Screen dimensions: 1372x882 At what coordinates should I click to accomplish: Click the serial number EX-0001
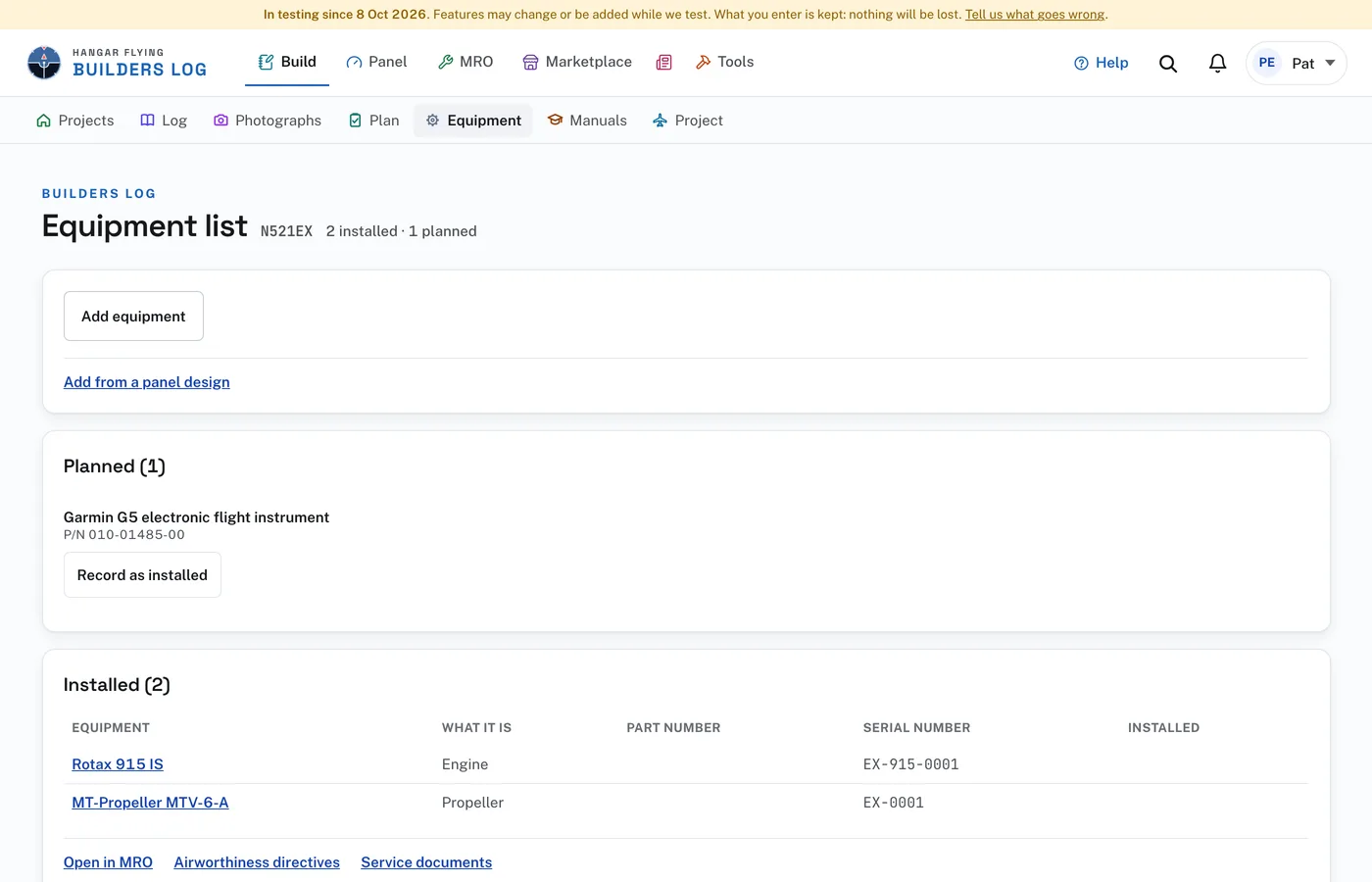tap(894, 803)
